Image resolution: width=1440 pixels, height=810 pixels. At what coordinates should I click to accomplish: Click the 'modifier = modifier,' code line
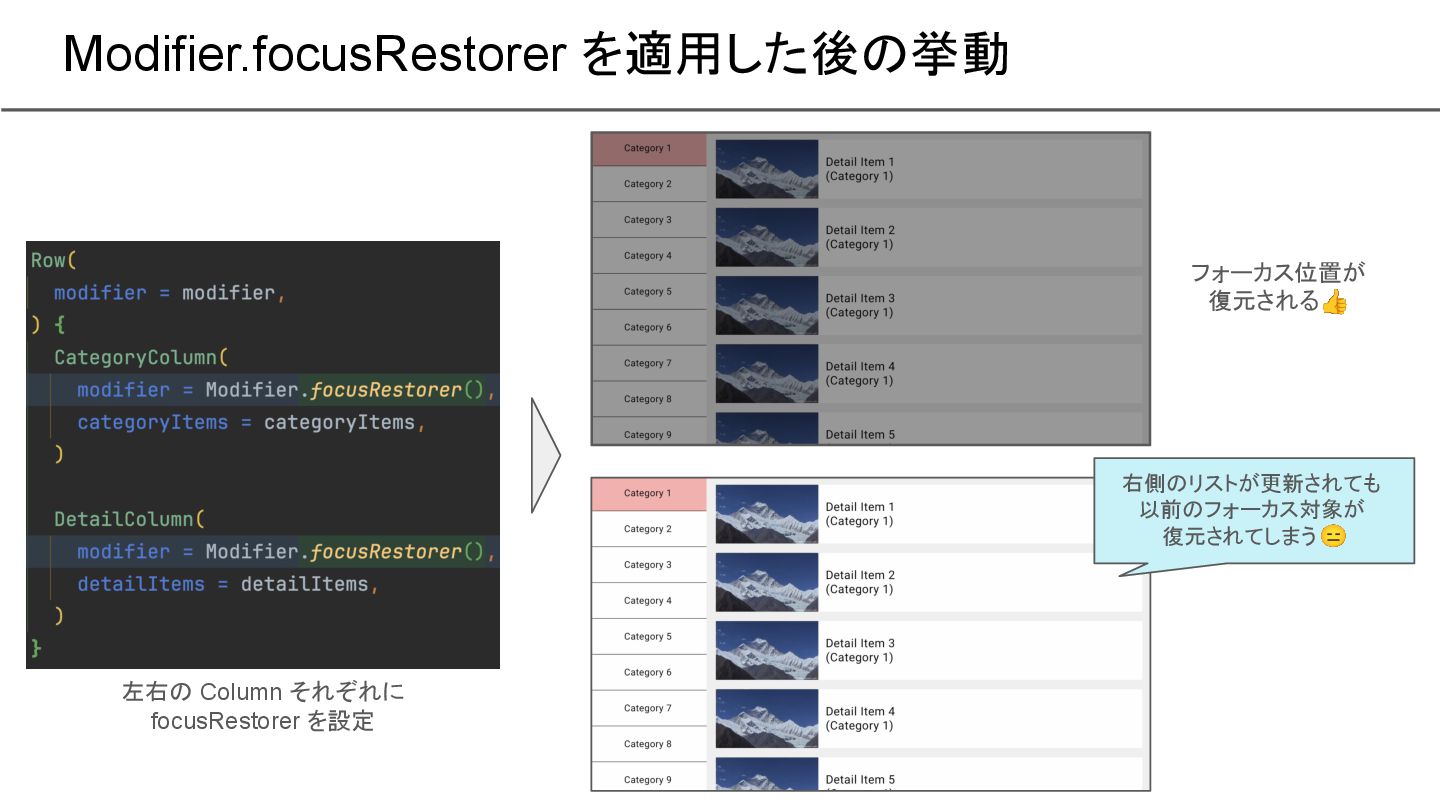(170, 292)
